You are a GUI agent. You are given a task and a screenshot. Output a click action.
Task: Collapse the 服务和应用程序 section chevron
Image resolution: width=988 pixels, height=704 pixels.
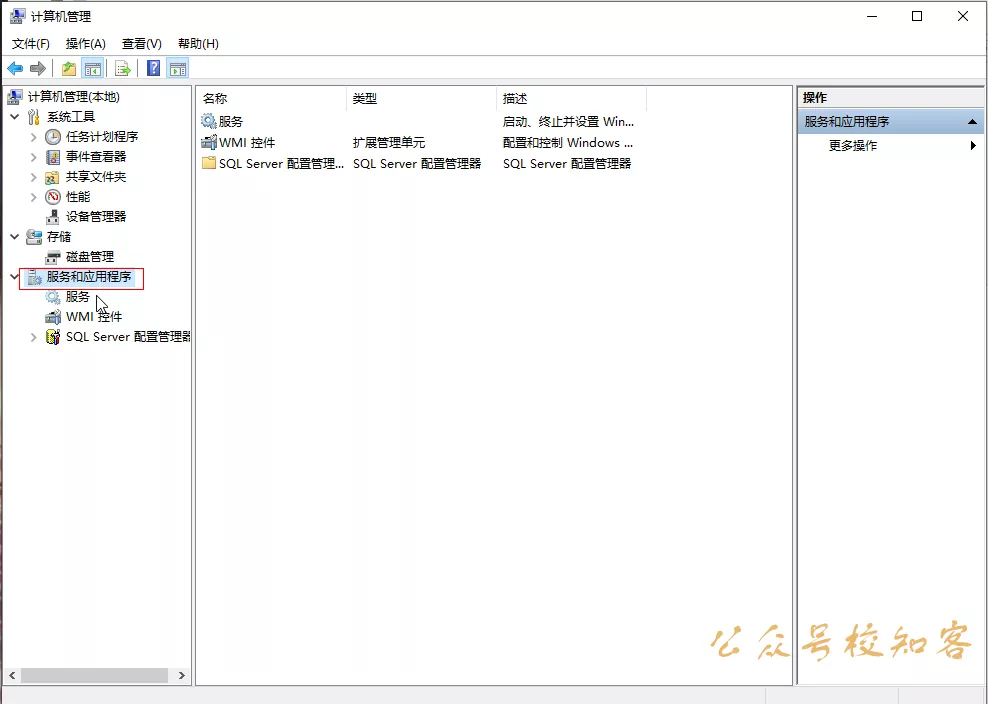click(x=14, y=276)
